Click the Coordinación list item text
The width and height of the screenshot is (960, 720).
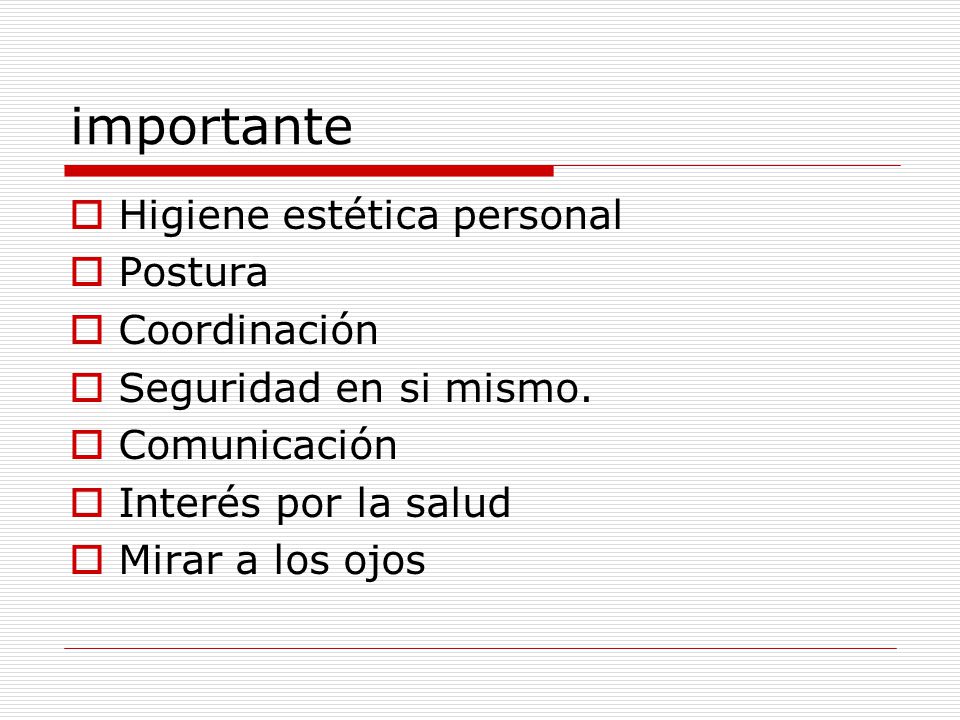[x=249, y=329]
